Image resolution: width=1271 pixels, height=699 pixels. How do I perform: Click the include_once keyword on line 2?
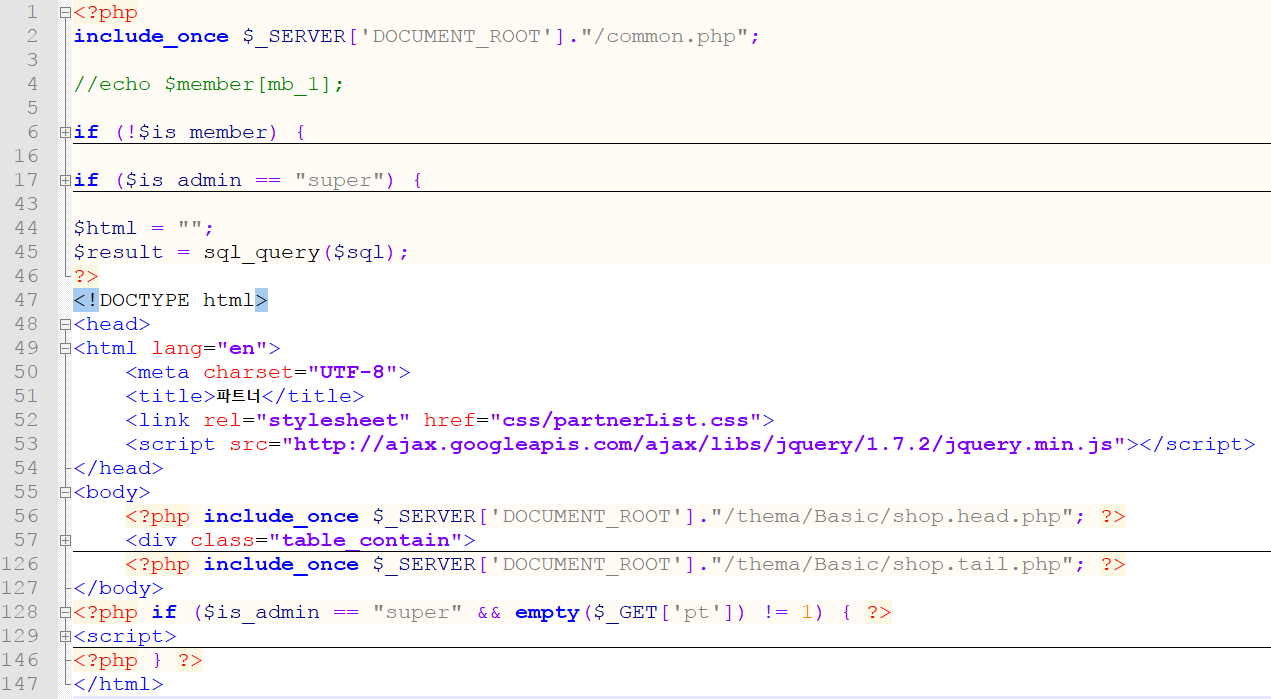pos(151,36)
